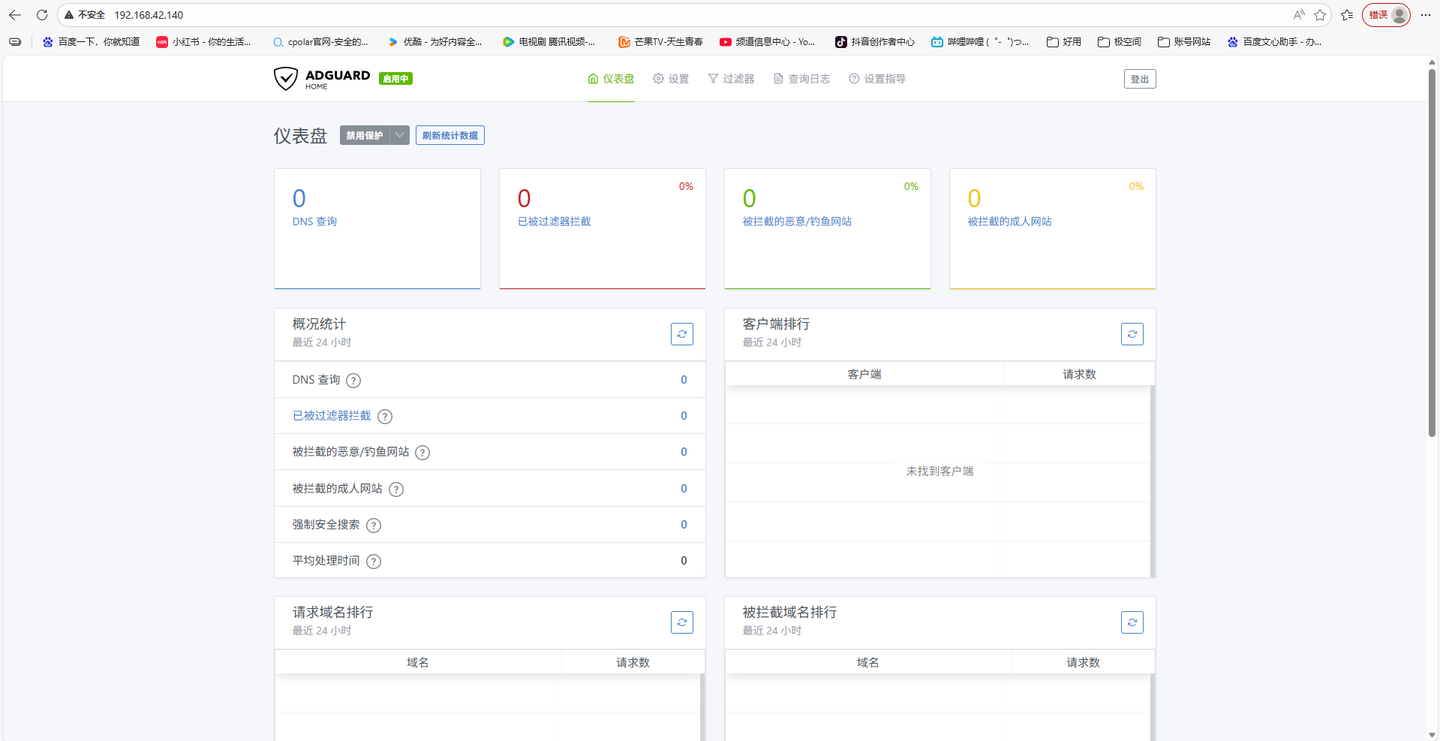Click the 平均处理时间 row label
The image size is (1440, 741).
(x=326, y=561)
